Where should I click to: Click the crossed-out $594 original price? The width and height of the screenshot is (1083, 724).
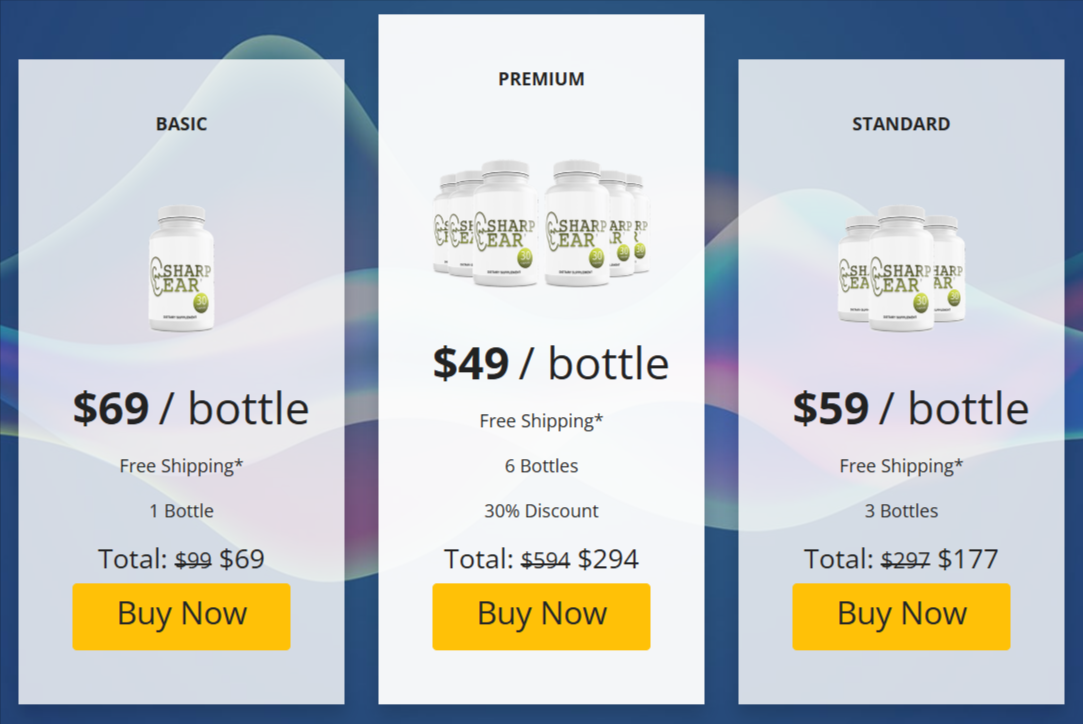(x=544, y=560)
